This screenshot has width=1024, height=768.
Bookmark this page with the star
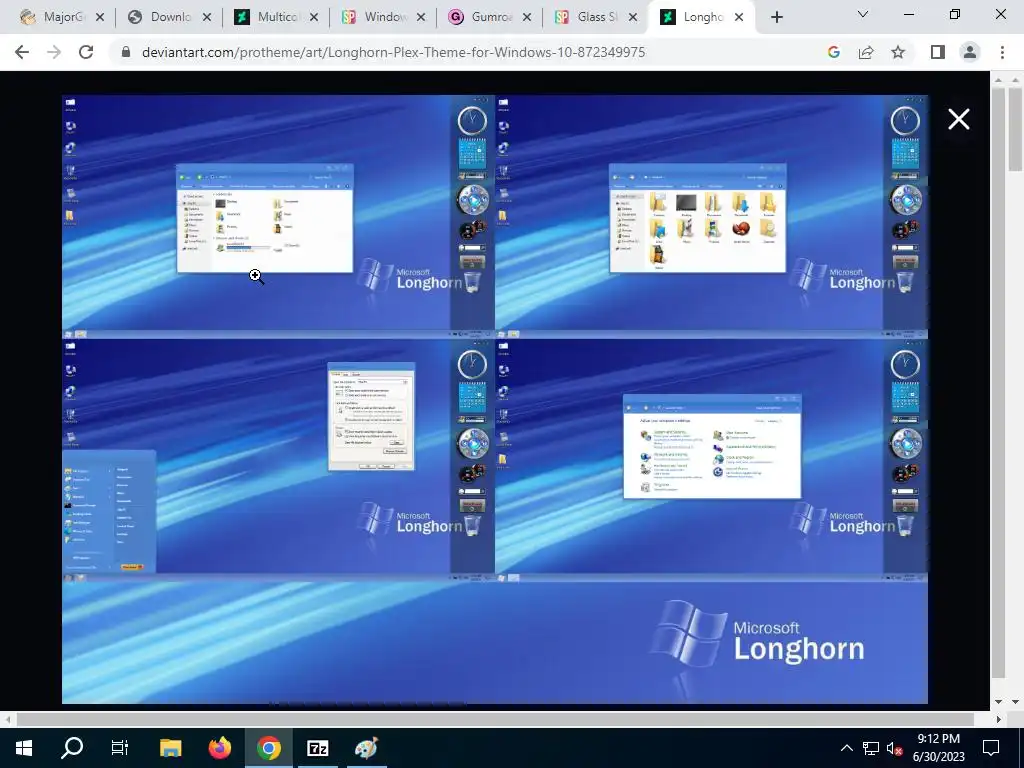pos(898,52)
